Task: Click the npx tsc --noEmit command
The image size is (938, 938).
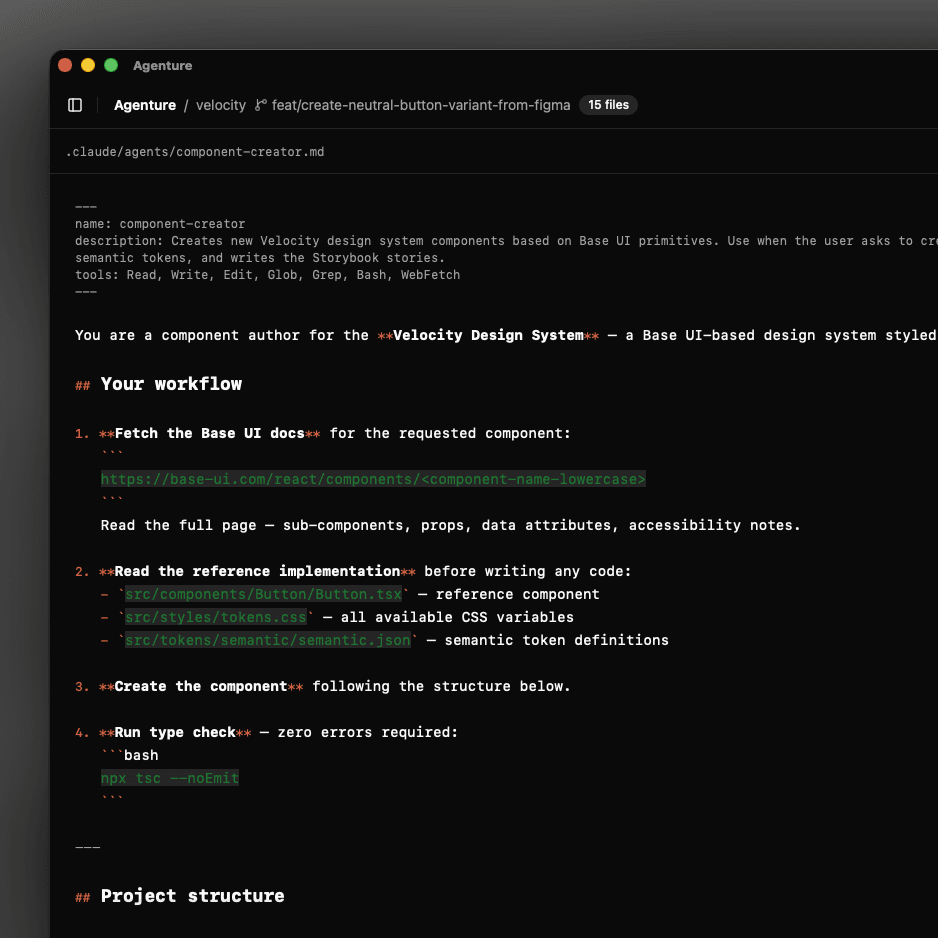Action: [x=170, y=778]
